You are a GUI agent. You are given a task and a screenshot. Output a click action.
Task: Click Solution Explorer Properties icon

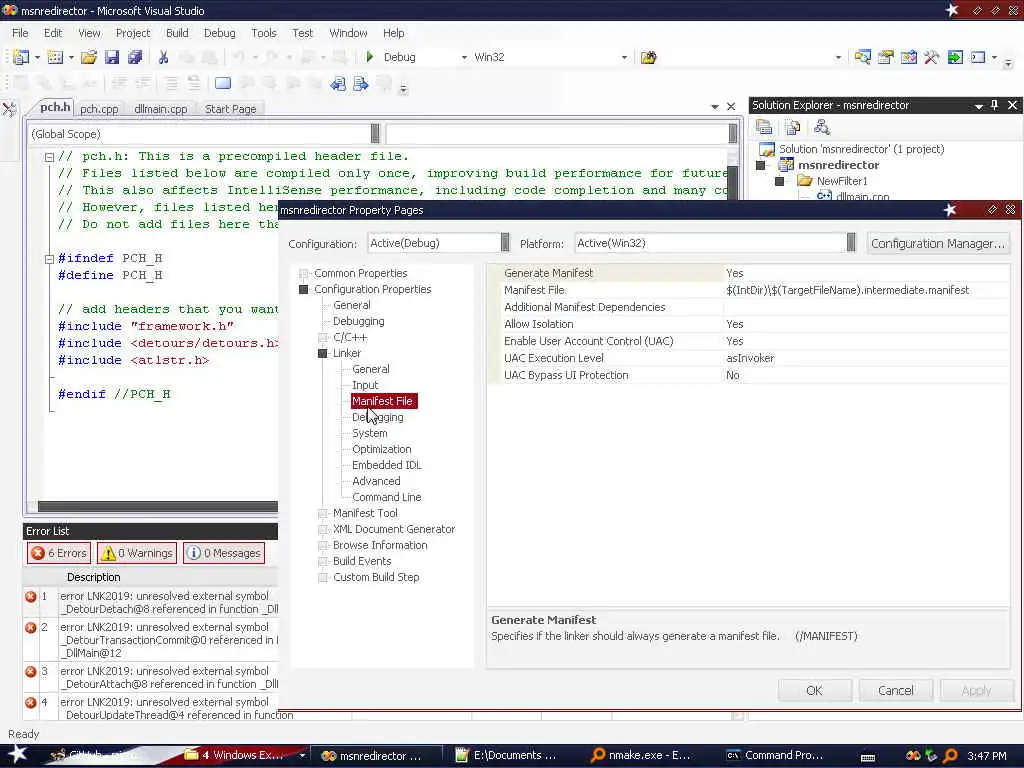764,127
